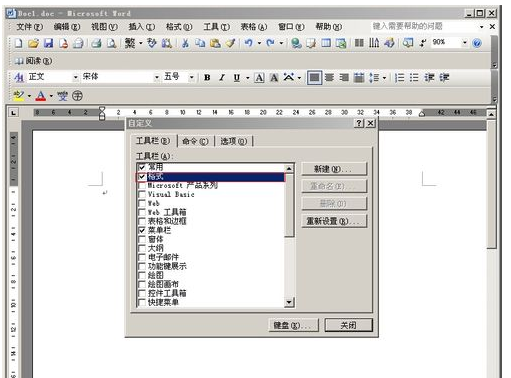Enable the 大纲 toolbar checkbox

(x=142, y=248)
